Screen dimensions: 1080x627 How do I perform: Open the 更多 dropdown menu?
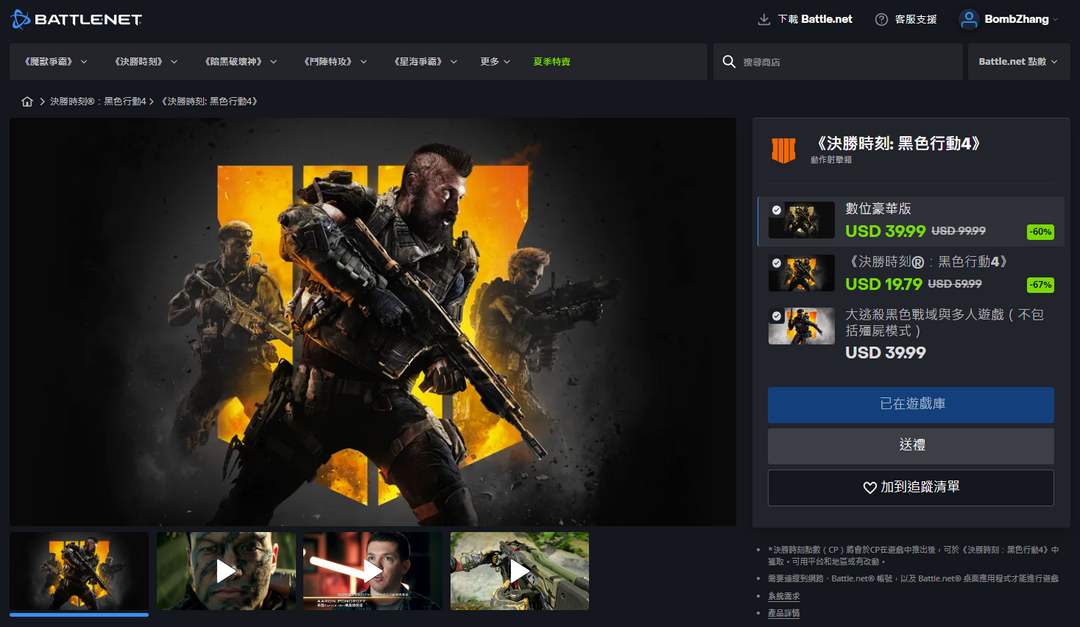495,62
